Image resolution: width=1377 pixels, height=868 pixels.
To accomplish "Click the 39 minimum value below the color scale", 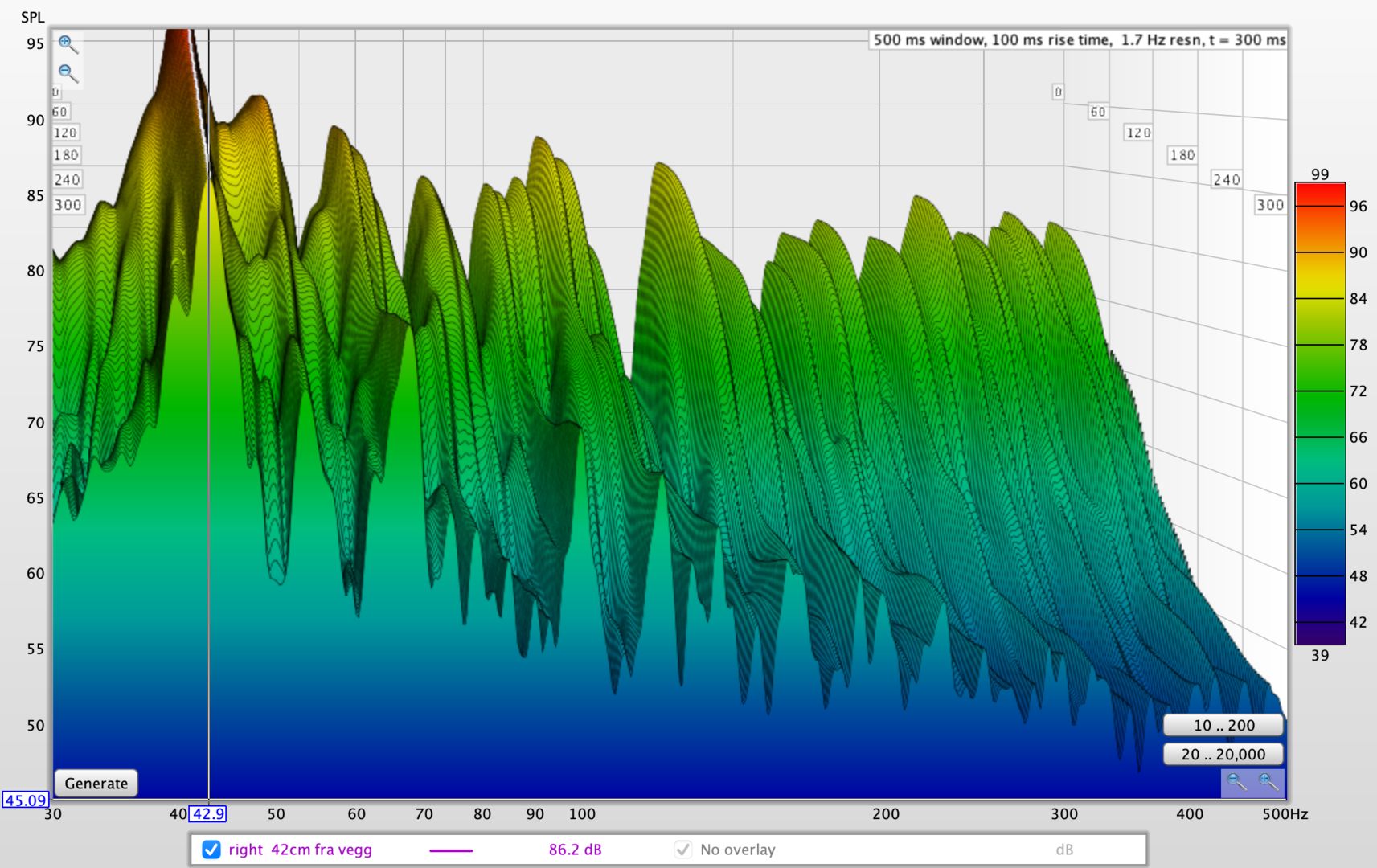I will [1320, 656].
